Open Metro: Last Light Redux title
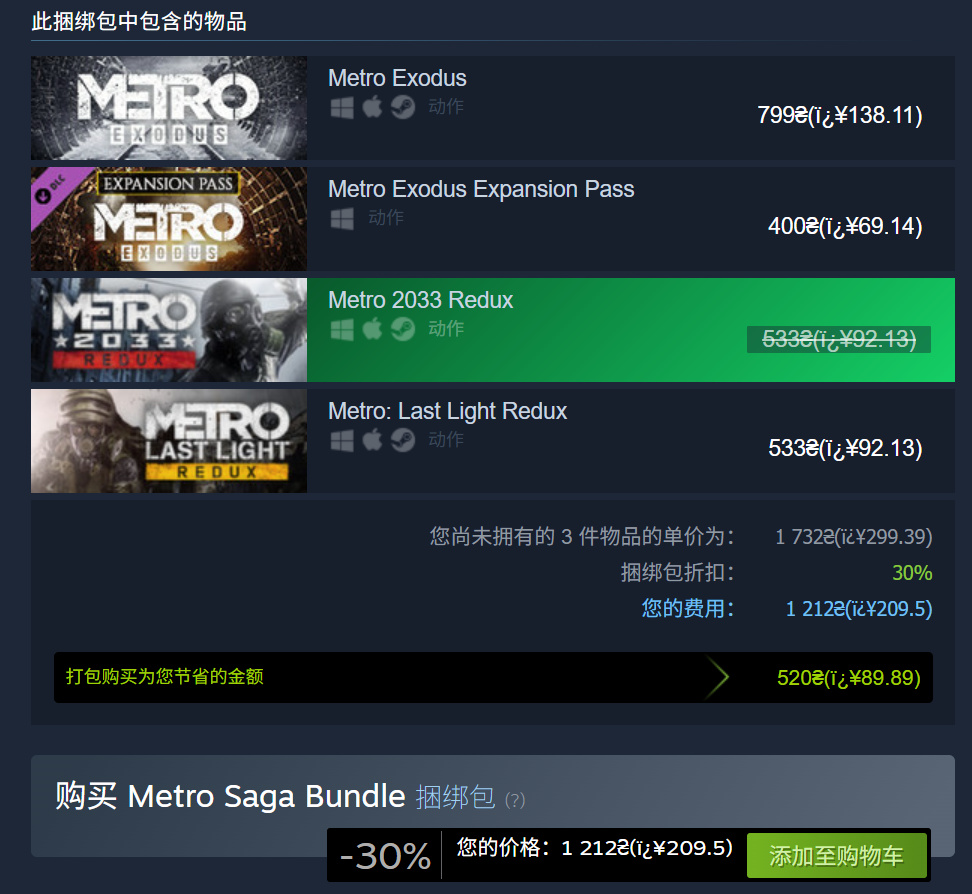 448,411
